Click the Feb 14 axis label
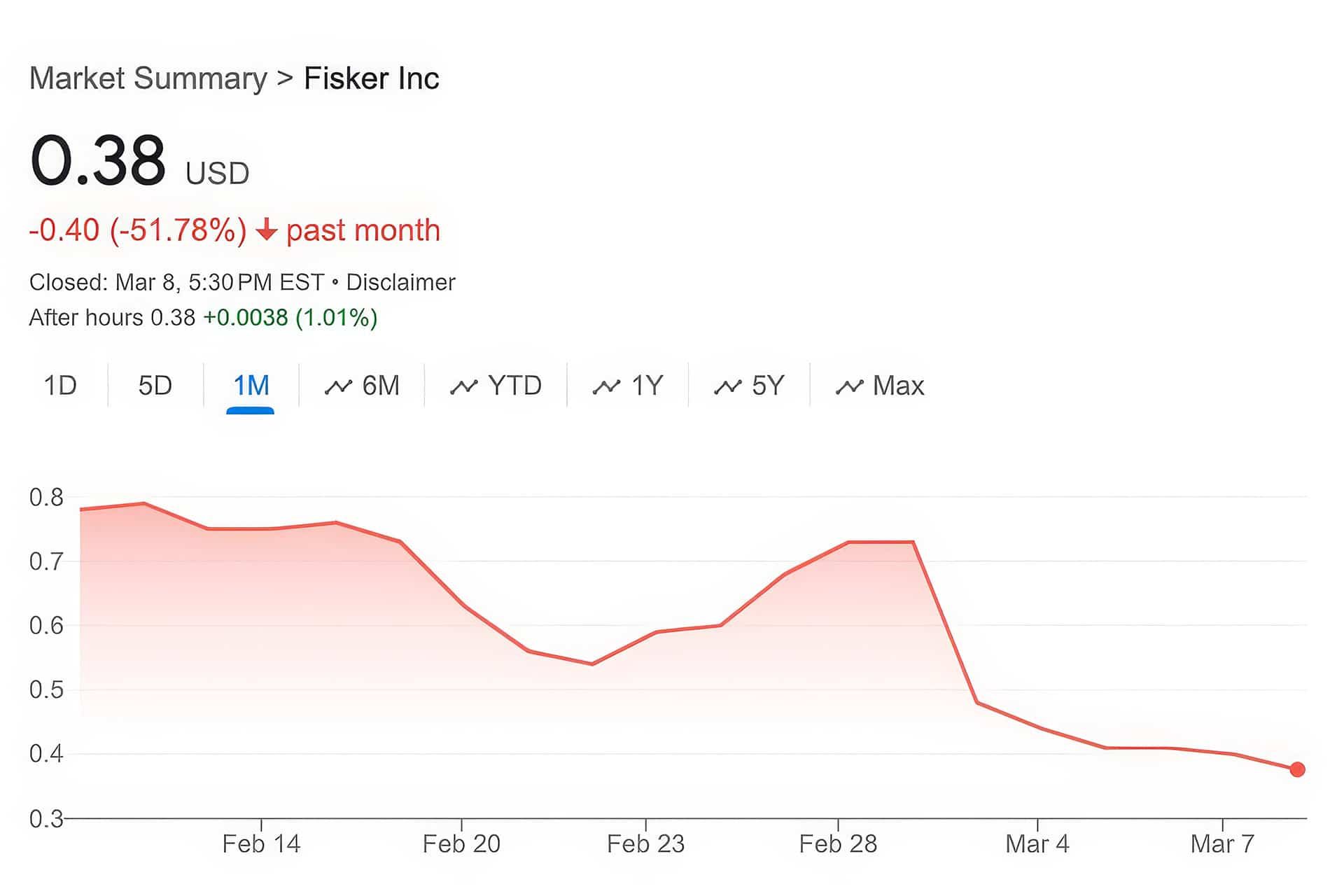The width and height of the screenshot is (1344, 896). (261, 843)
